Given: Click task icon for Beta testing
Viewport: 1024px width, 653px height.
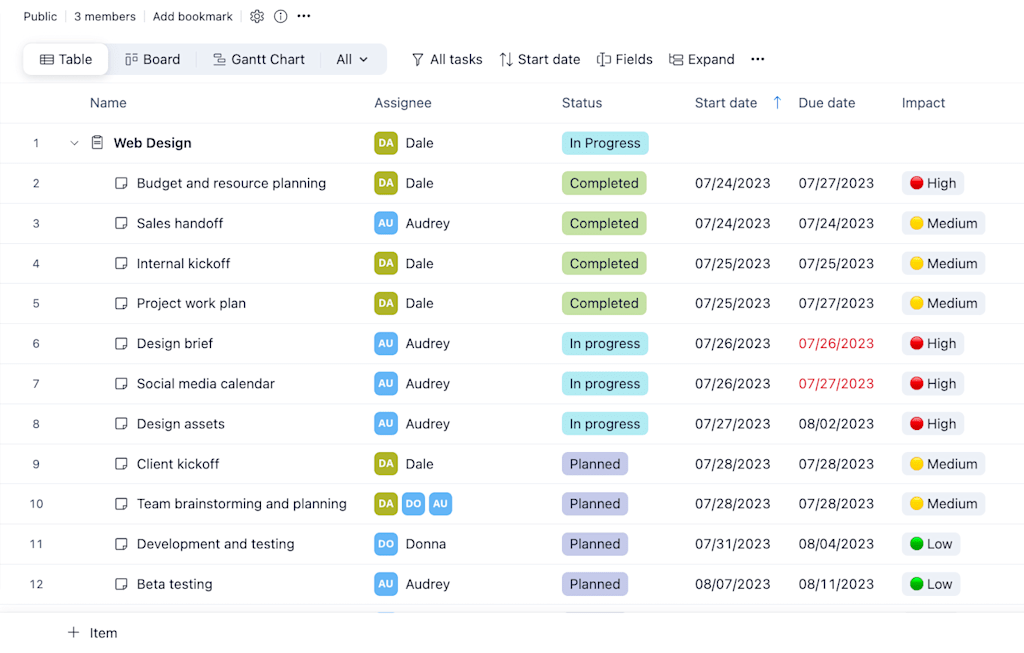Looking at the screenshot, I should tap(121, 584).
